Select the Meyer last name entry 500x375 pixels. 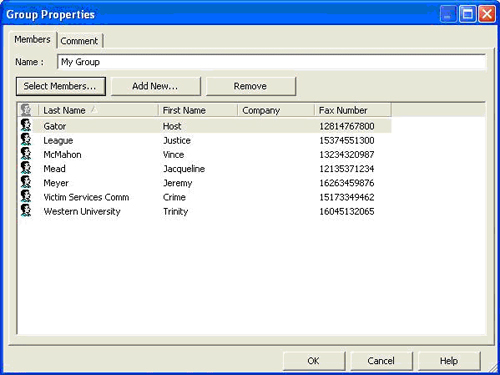pyautogui.click(x=56, y=183)
